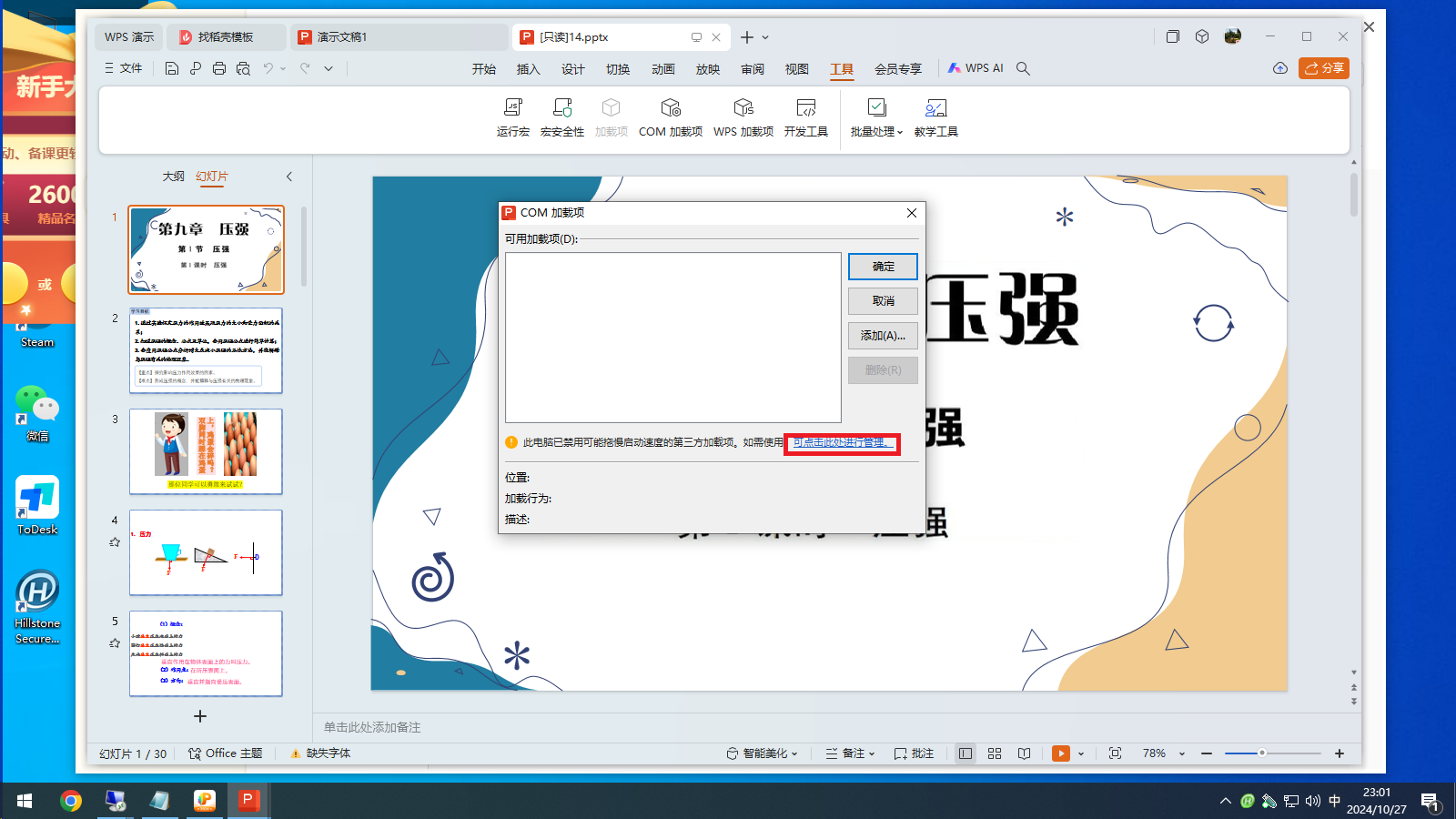Open the Windows Start menu

click(x=25, y=801)
